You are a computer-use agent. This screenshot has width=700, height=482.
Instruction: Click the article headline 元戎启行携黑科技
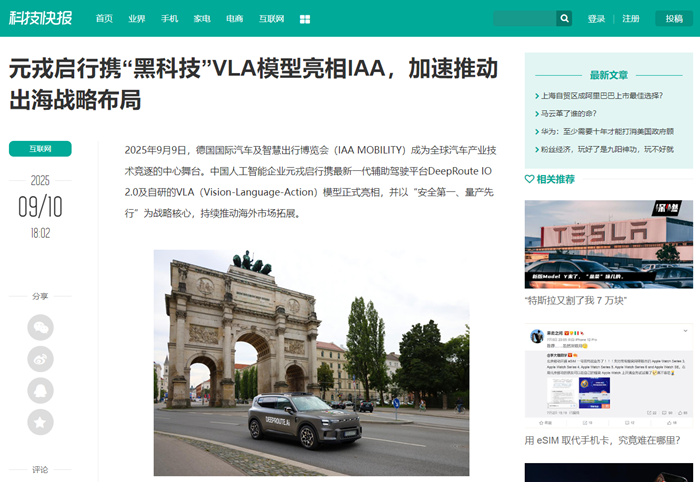[253, 84]
